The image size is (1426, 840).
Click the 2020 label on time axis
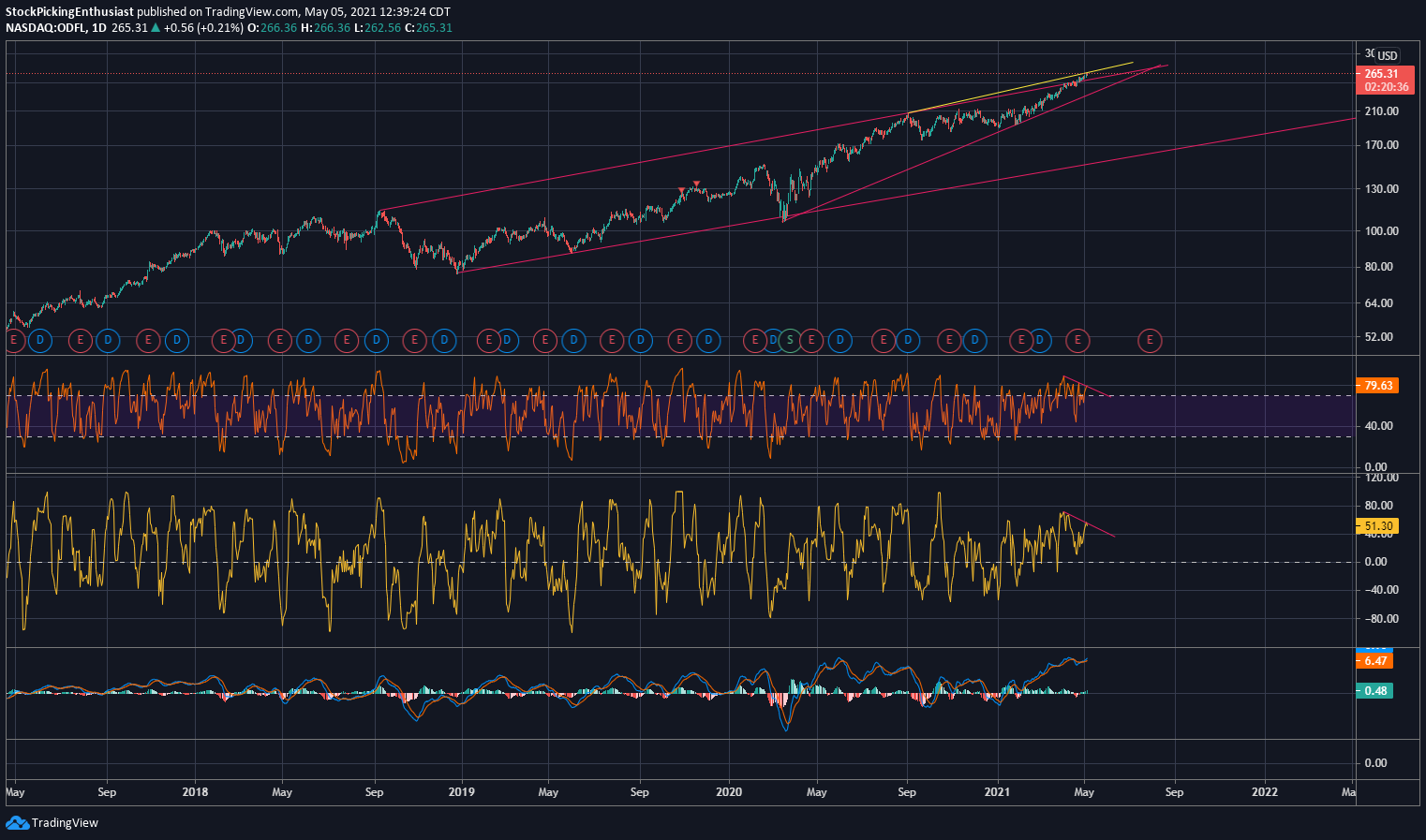tap(729, 792)
